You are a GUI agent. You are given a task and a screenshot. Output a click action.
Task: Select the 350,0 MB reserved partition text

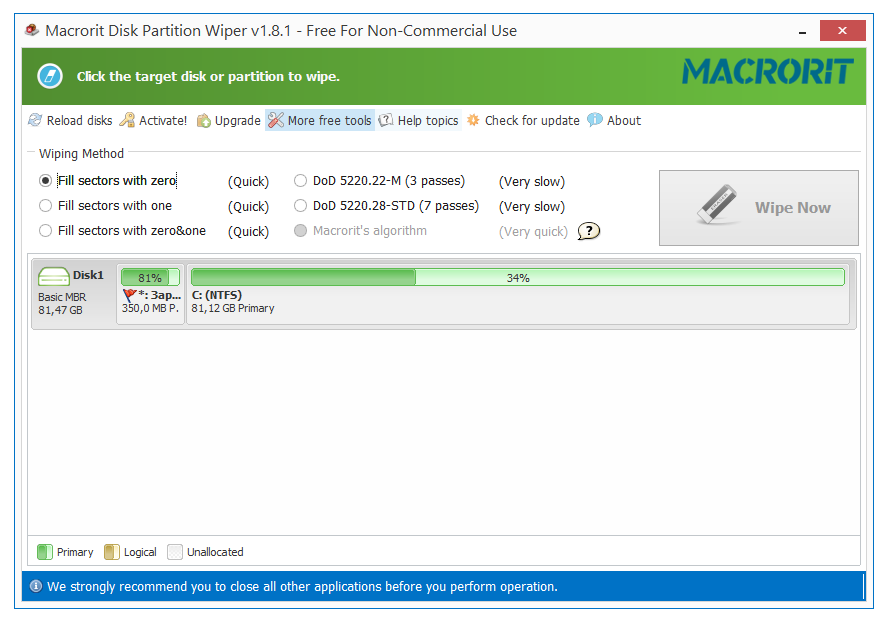(150, 308)
